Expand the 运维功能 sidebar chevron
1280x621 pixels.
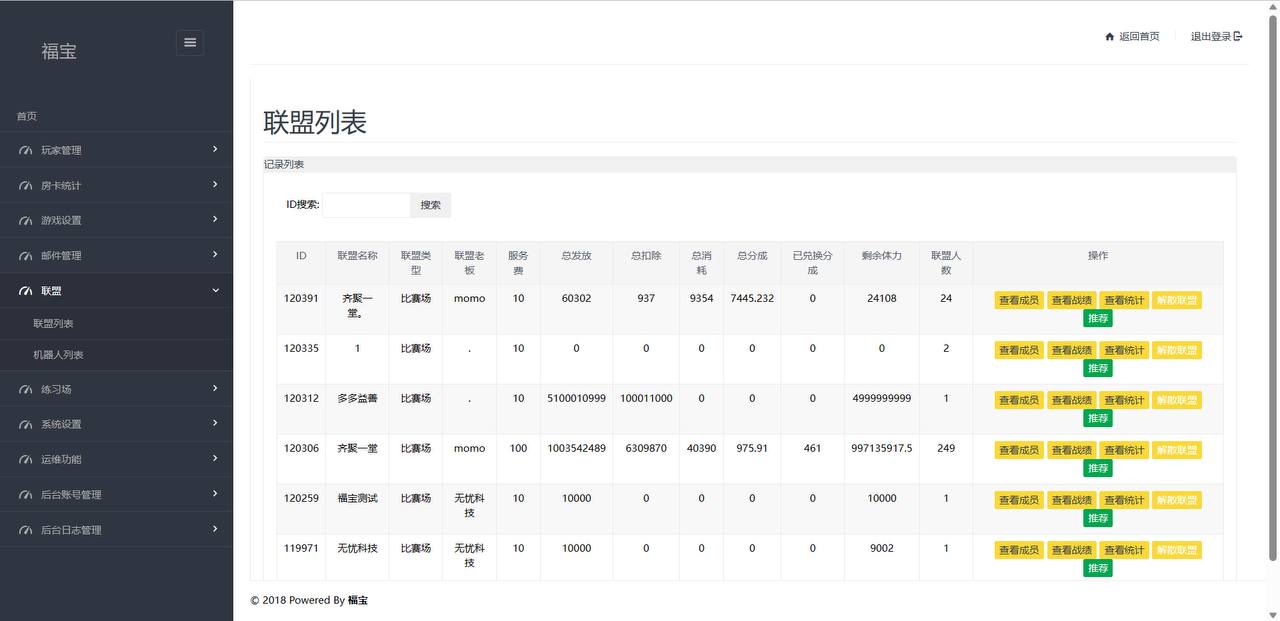point(215,458)
